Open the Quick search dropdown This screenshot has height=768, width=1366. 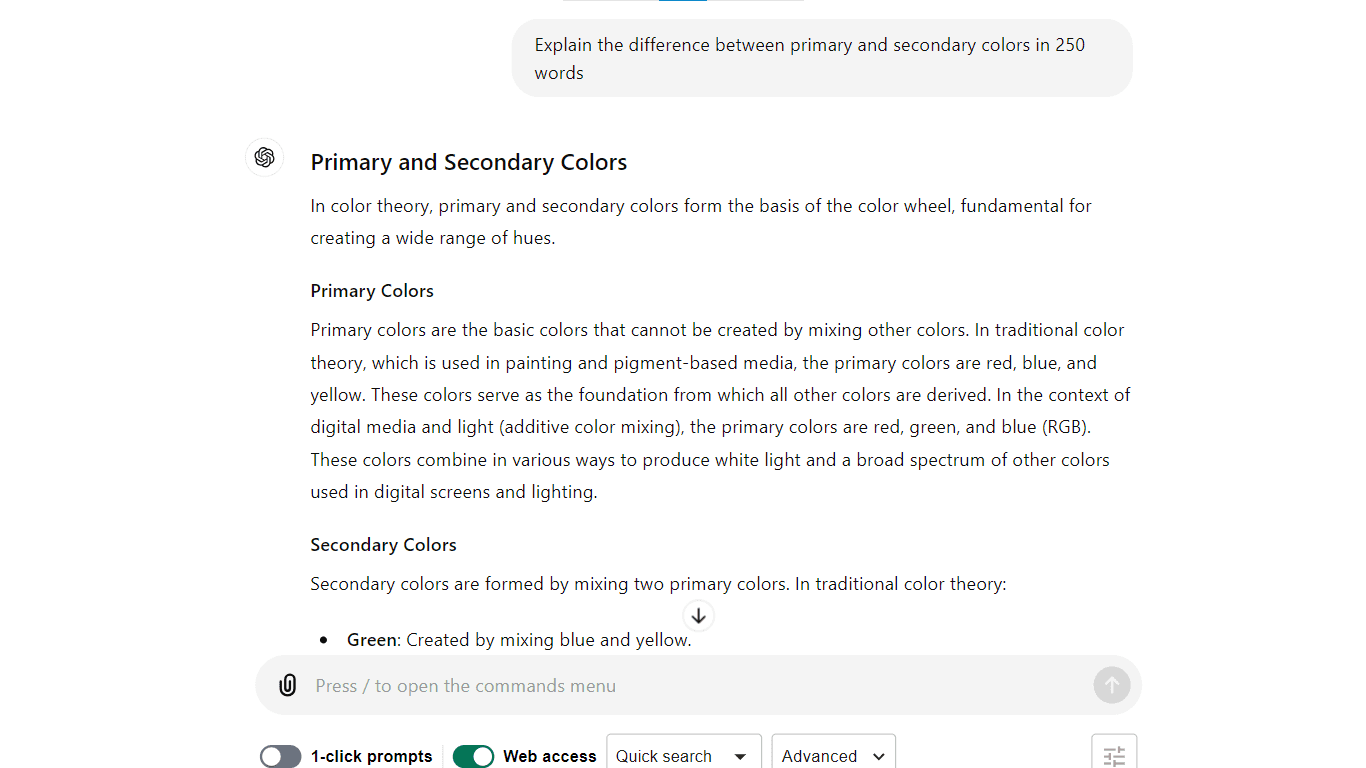(x=683, y=756)
